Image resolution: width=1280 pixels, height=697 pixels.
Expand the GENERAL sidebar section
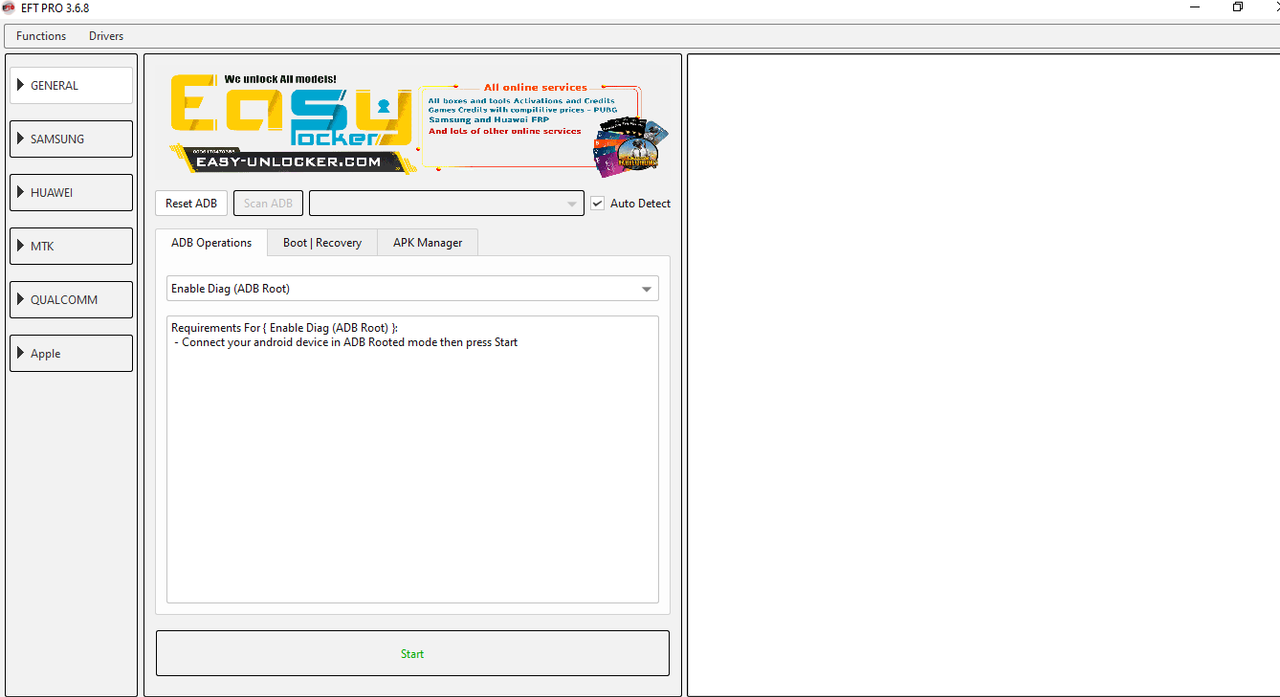tap(71, 85)
